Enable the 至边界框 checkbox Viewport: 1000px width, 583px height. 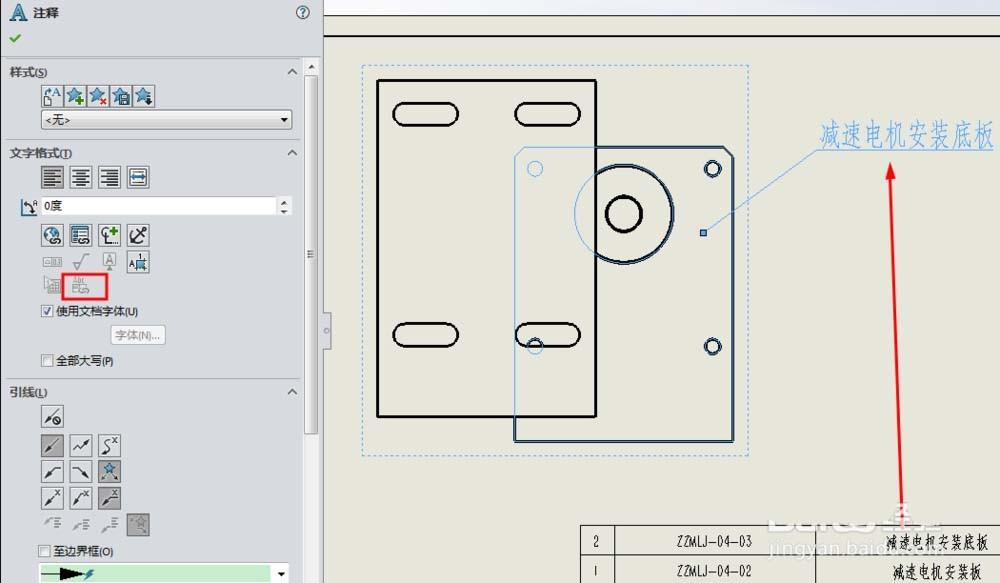[46, 551]
